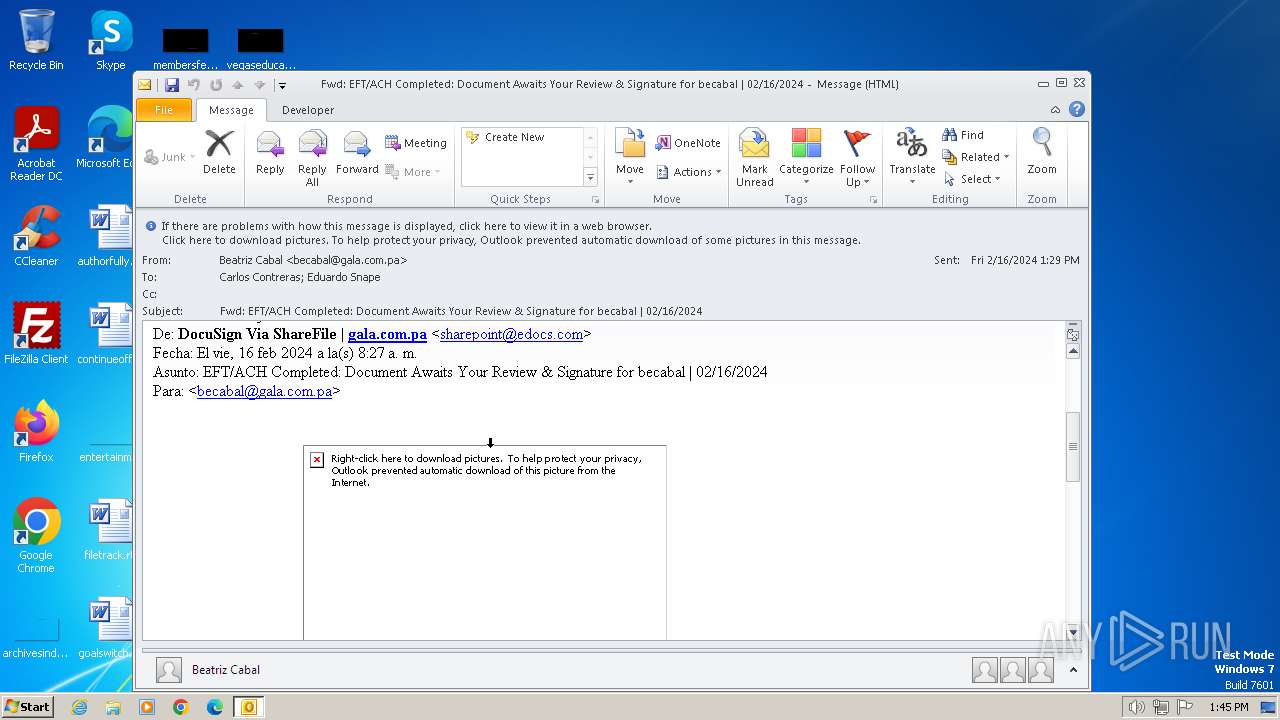Click message body scrollbar down arrow
The height and width of the screenshot is (720, 1280).
[x=1073, y=632]
